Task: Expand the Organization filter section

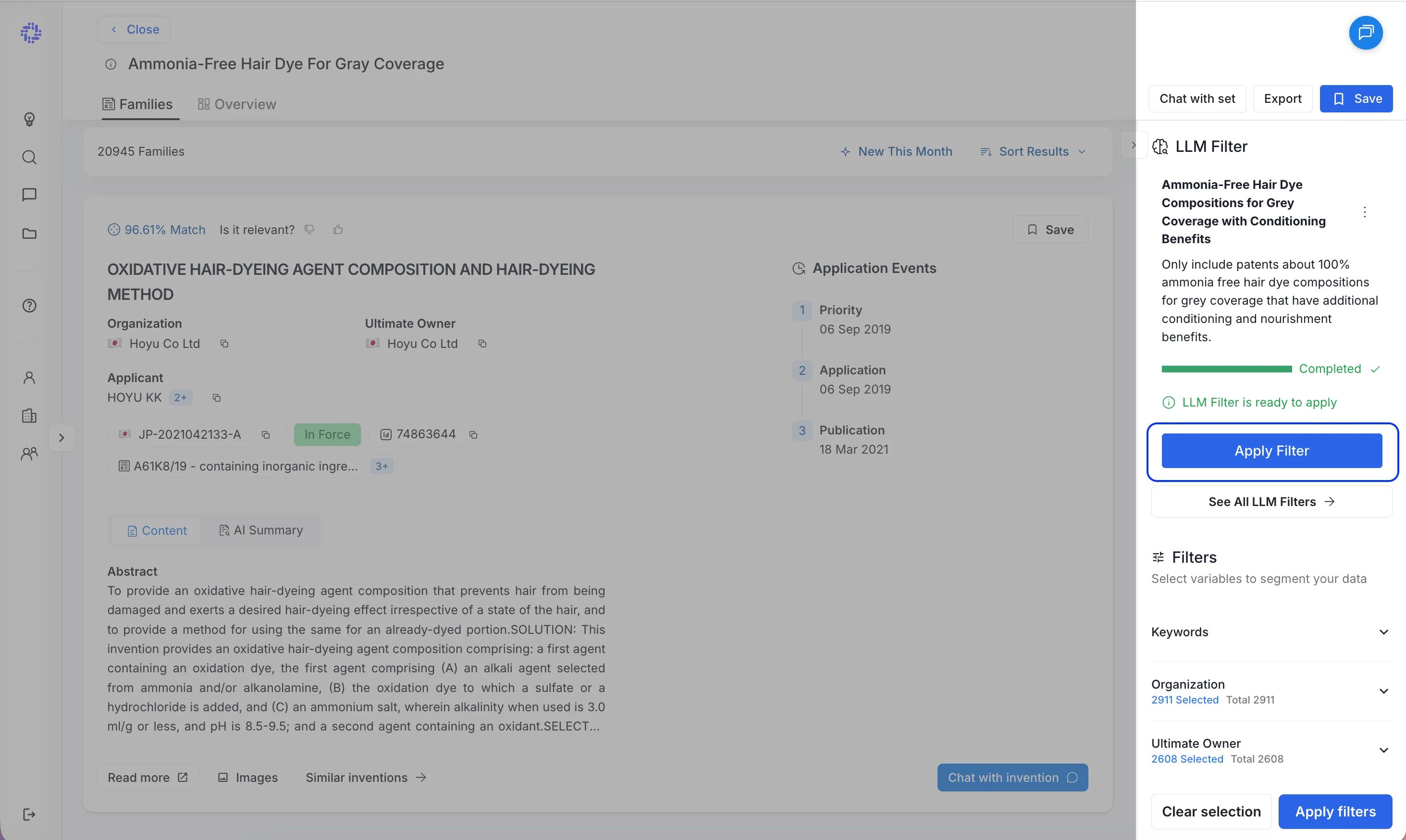Action: click(1271, 691)
